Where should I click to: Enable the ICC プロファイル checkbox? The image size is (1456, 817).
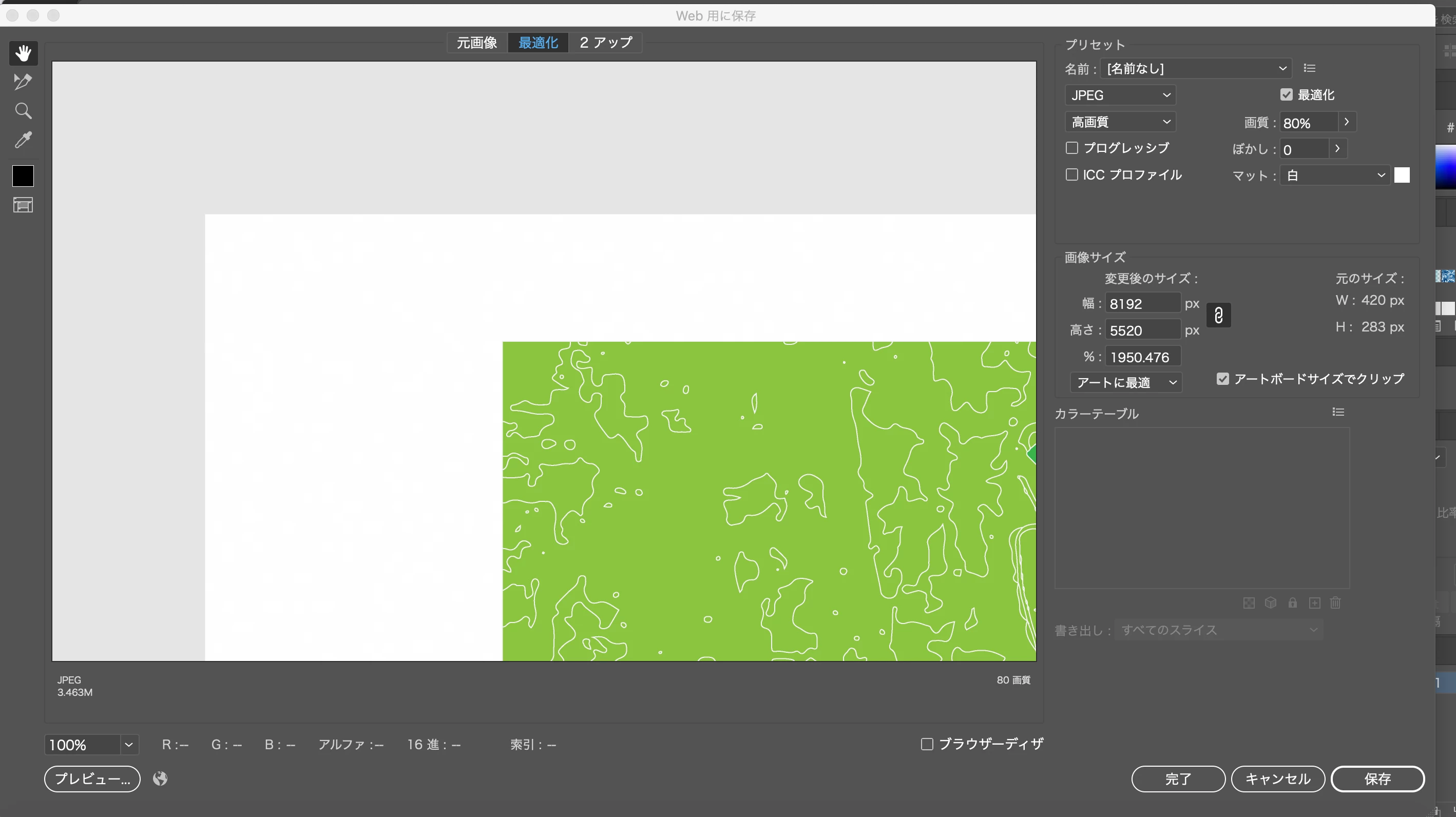[1071, 175]
